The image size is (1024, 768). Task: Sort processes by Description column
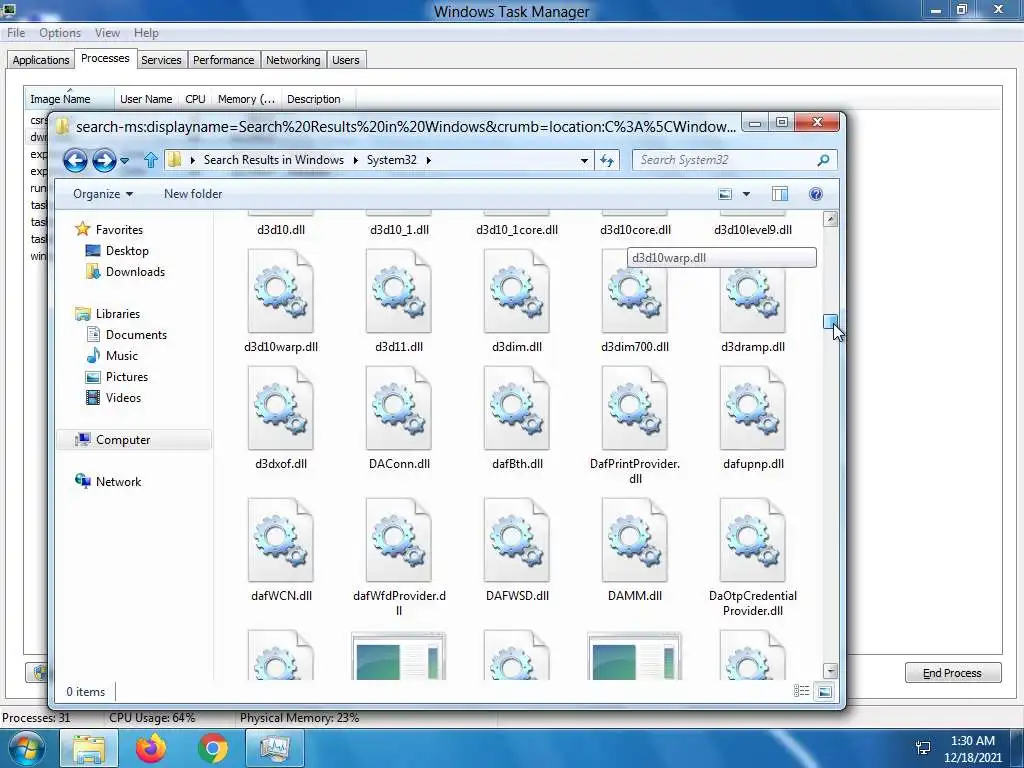[318, 99]
